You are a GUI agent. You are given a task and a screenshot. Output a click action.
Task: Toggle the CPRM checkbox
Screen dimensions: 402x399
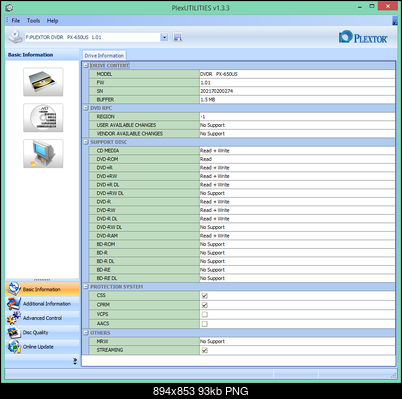(x=205, y=305)
